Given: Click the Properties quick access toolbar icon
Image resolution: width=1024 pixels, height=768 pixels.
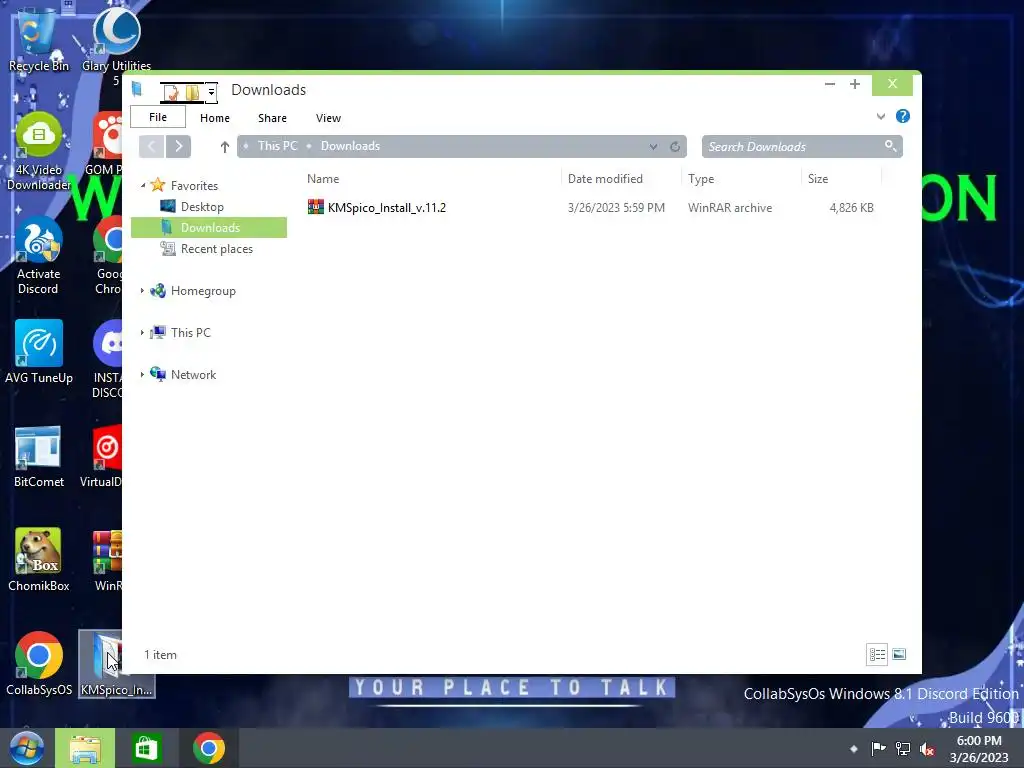Looking at the screenshot, I should coord(171,93).
